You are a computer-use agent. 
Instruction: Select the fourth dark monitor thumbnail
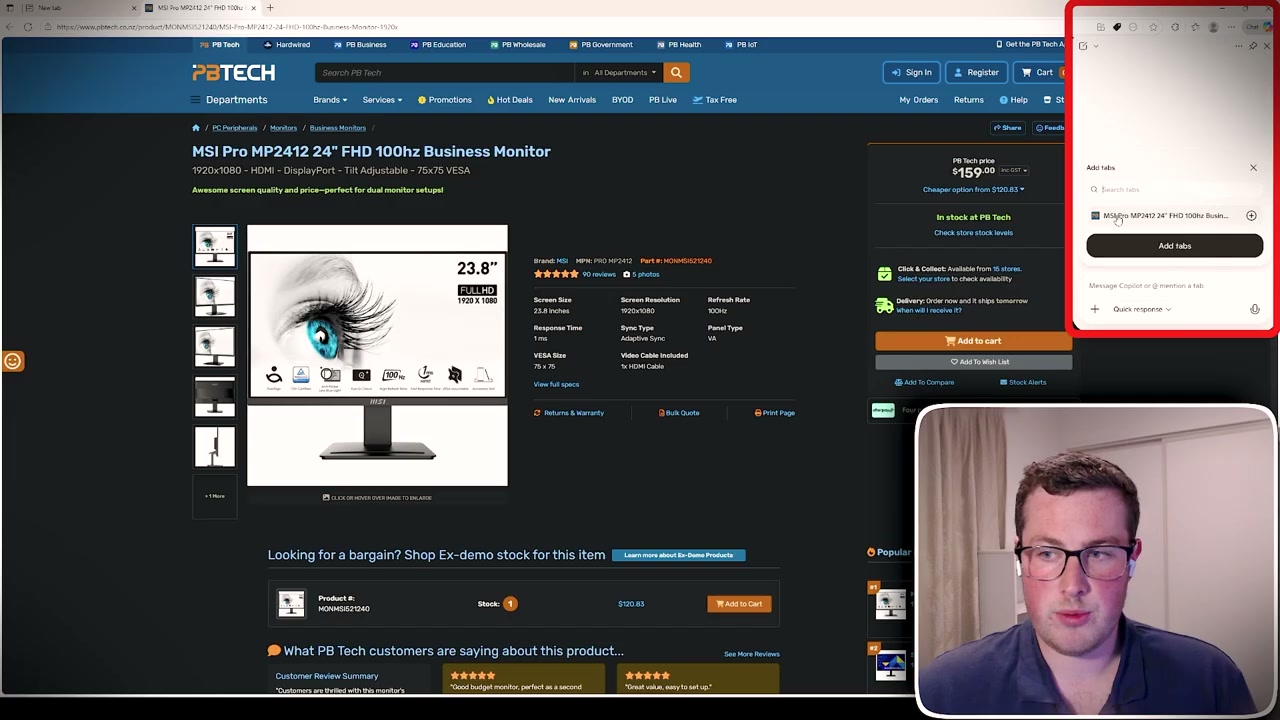215,396
